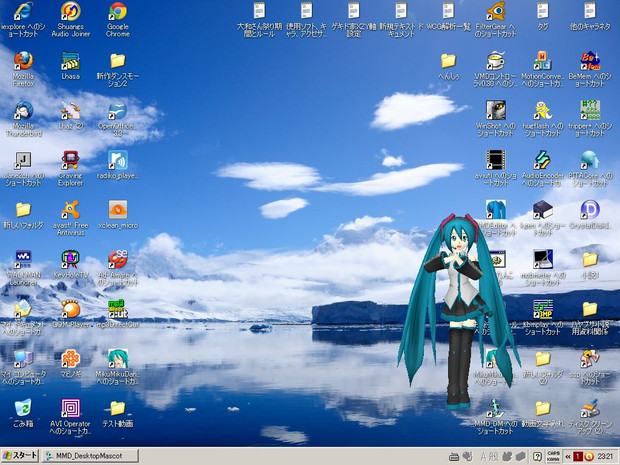Select the avast! Free Antivirus icon

70,210
